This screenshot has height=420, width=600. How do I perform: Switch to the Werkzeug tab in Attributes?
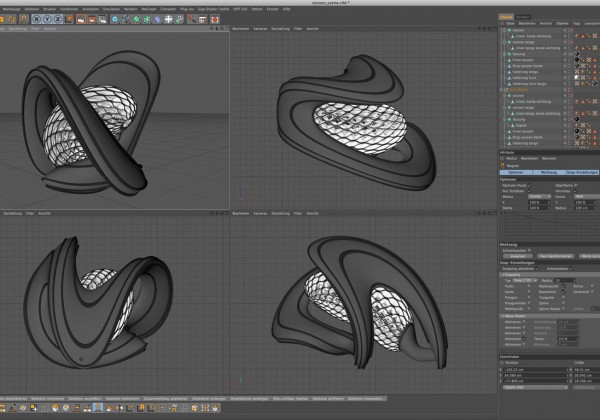click(x=549, y=173)
